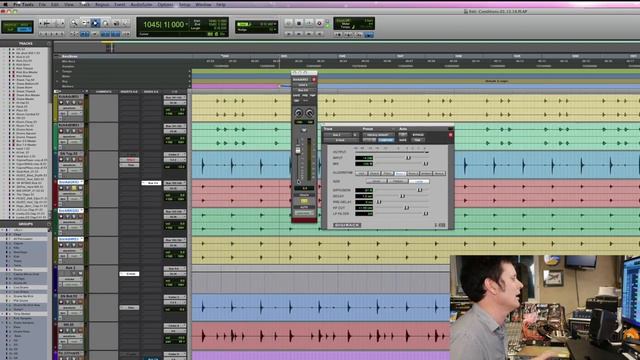Click the TRACKS list header
This screenshot has height=360, width=640.
[x=26, y=43]
